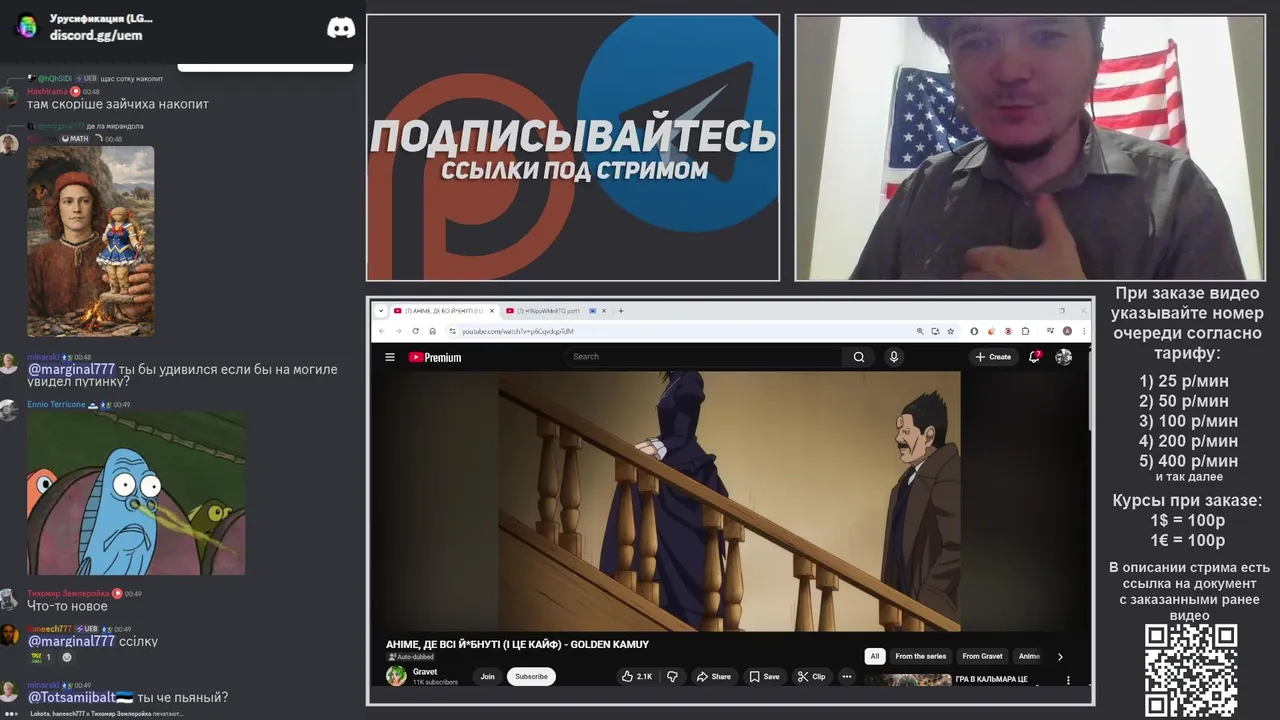The height and width of the screenshot is (720, 1280).
Task: Click message там скоріше зайчиха накопит
Action: click(118, 104)
